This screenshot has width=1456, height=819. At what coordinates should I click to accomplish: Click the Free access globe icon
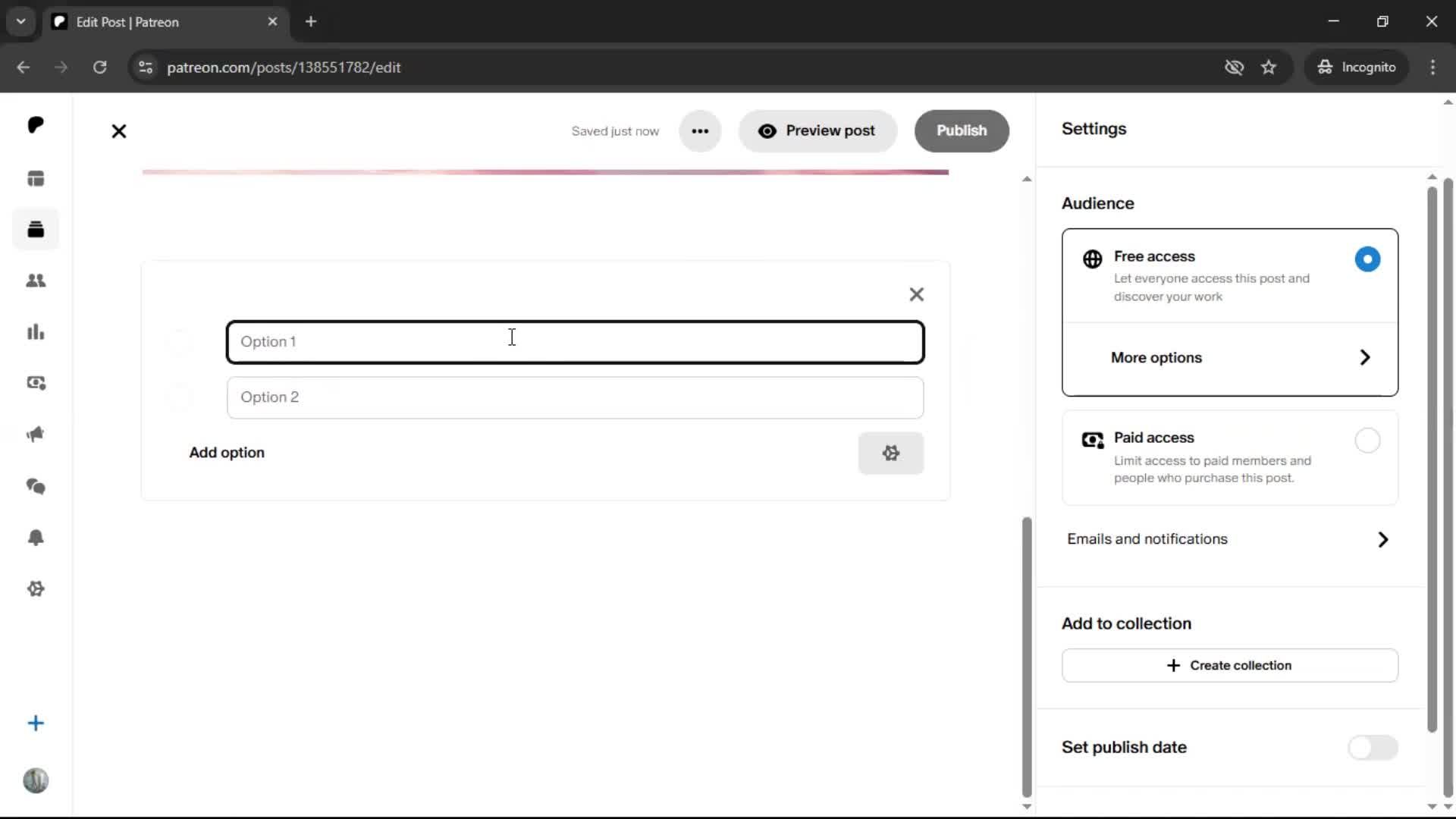coord(1092,259)
